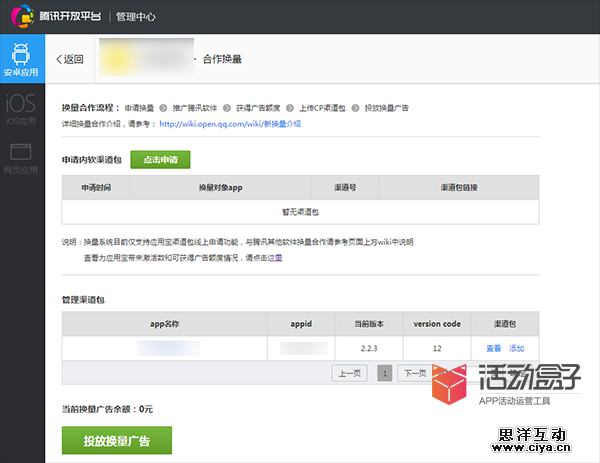This screenshot has height=463, width=600.
Task: Click the app名称 column header
Action: [x=164, y=324]
